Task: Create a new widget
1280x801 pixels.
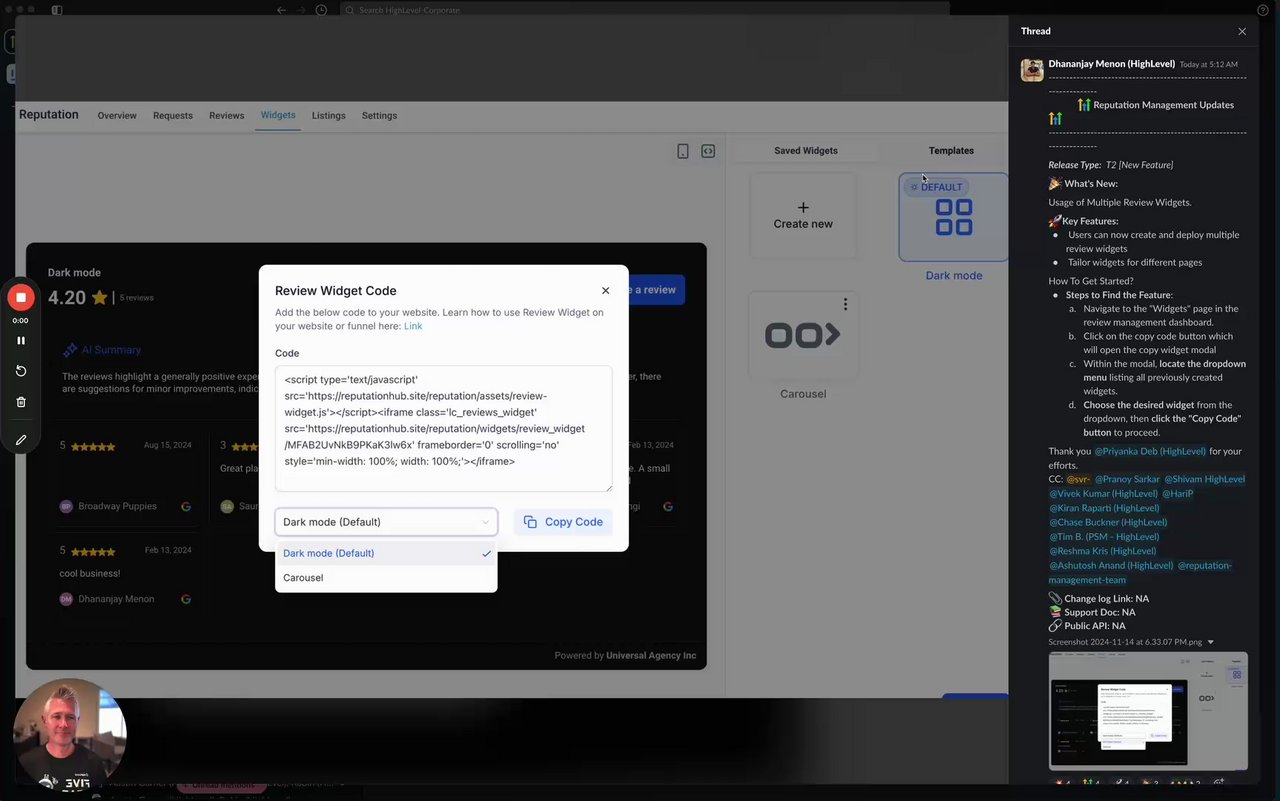Action: tap(803, 216)
